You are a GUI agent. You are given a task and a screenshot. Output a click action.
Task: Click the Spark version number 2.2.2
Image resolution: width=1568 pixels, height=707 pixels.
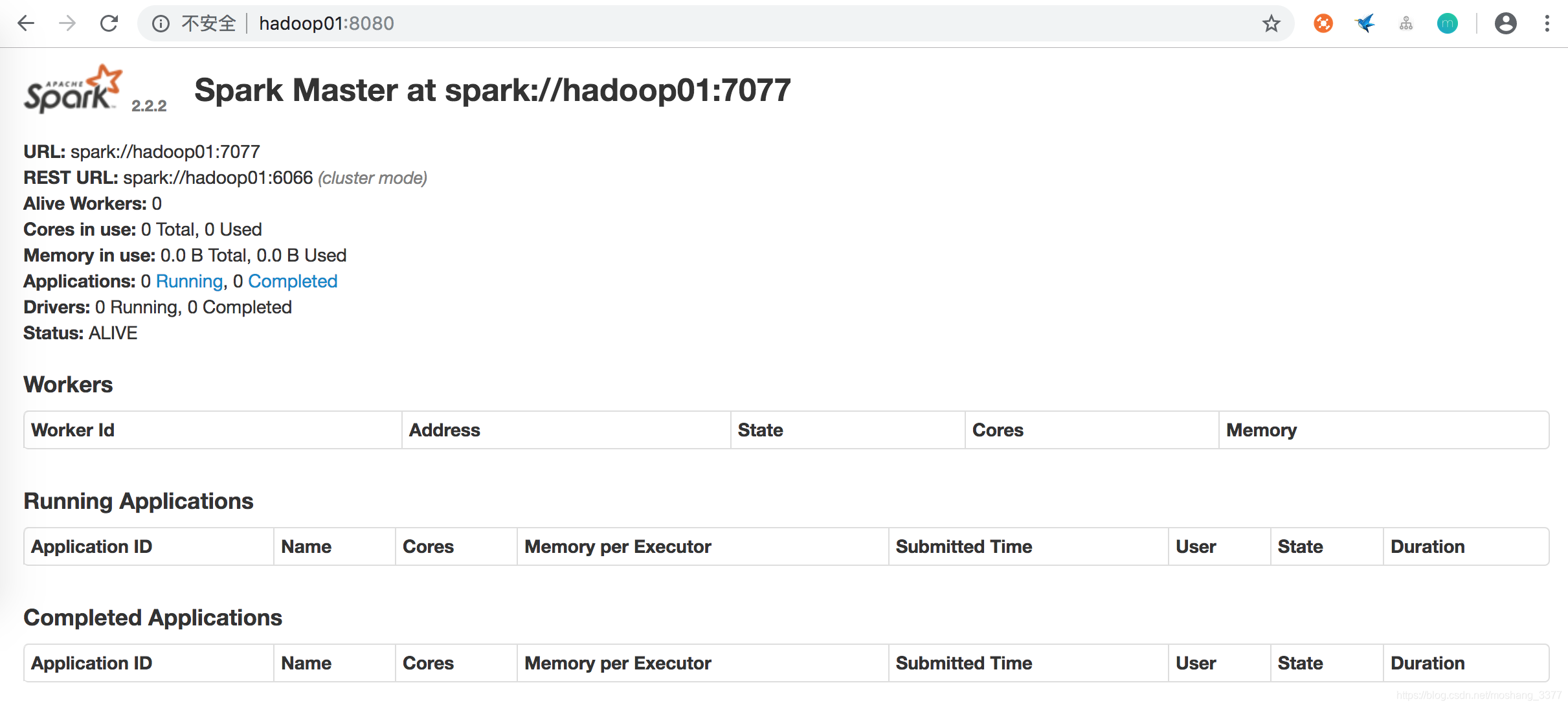tap(149, 106)
